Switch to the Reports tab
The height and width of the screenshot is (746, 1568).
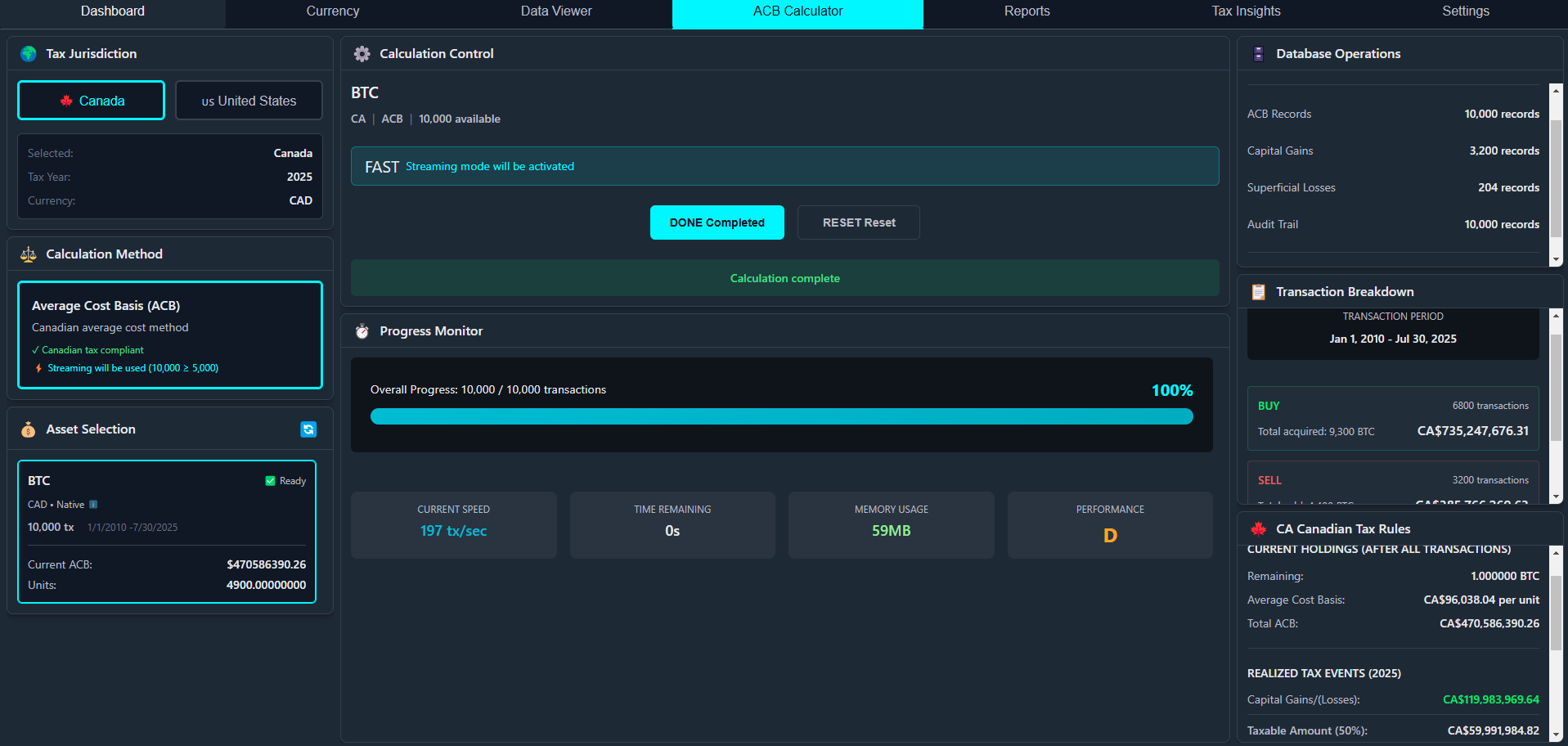tap(1027, 11)
